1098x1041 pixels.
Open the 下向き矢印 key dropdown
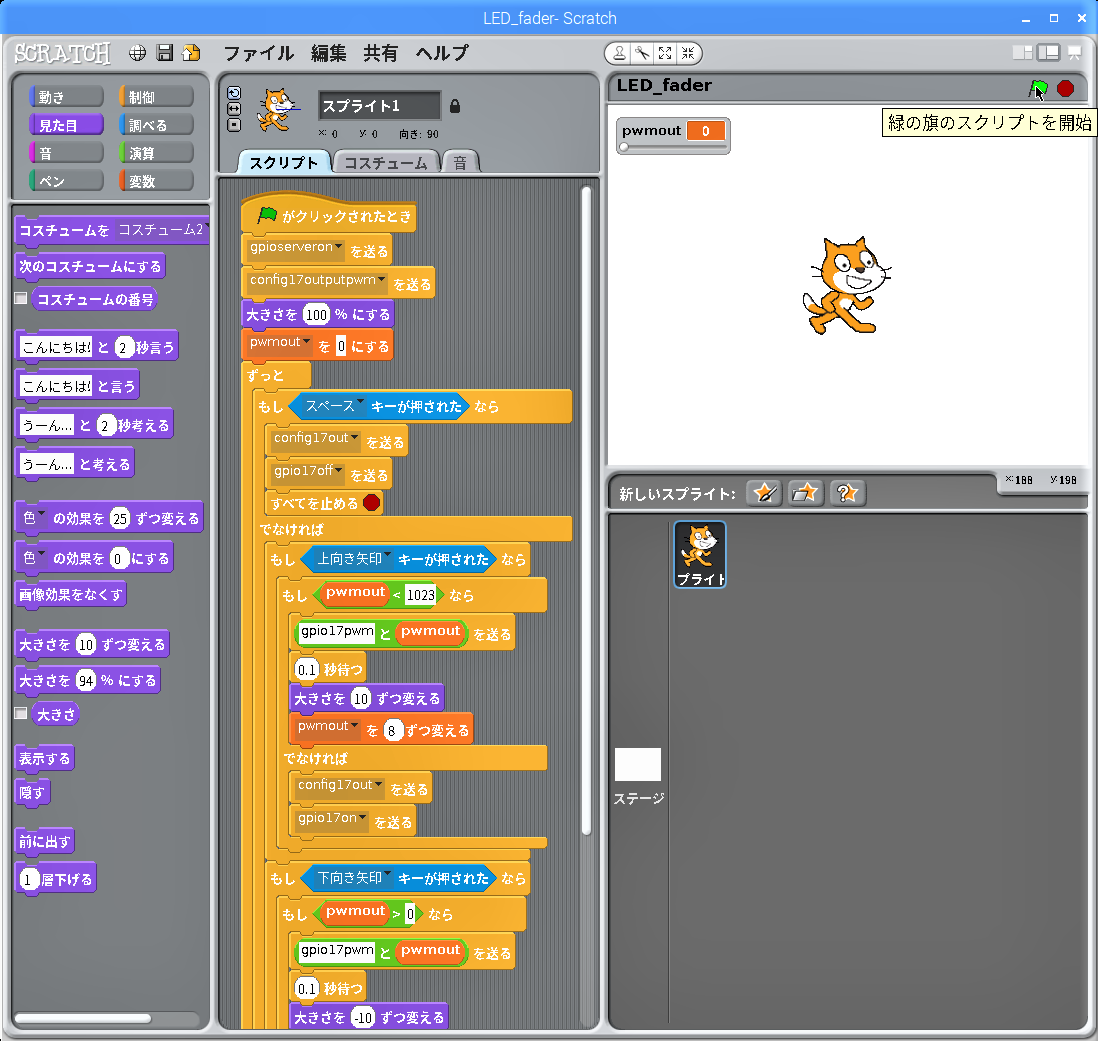[388, 874]
